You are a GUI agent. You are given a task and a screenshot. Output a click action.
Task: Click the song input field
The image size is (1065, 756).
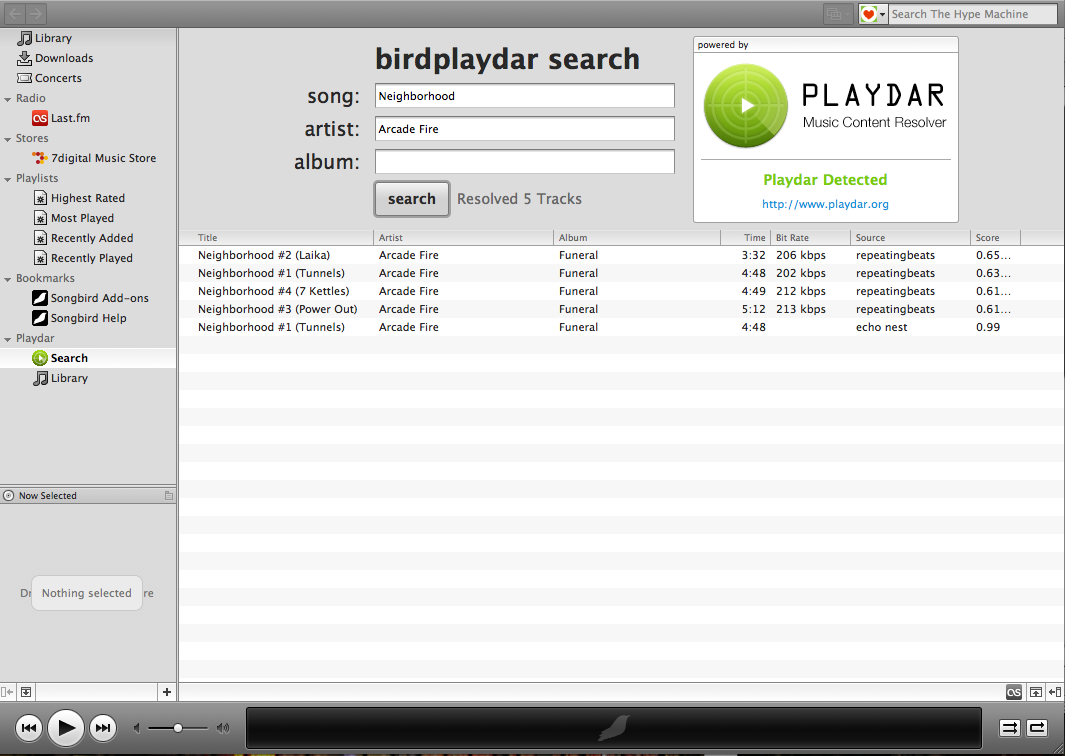(x=524, y=96)
